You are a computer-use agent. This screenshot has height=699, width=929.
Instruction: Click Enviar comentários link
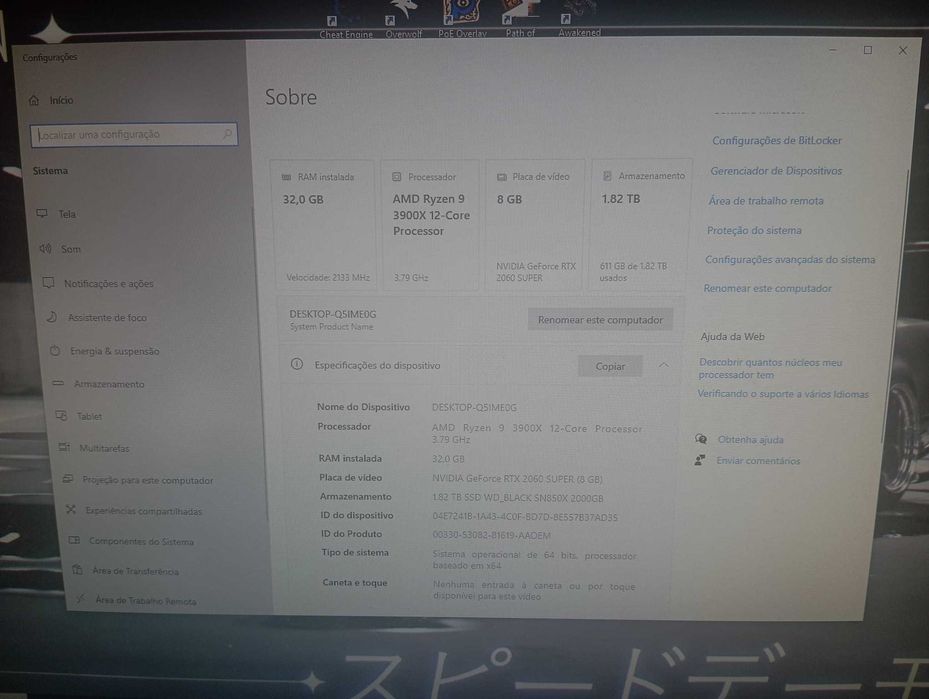[x=758, y=461]
